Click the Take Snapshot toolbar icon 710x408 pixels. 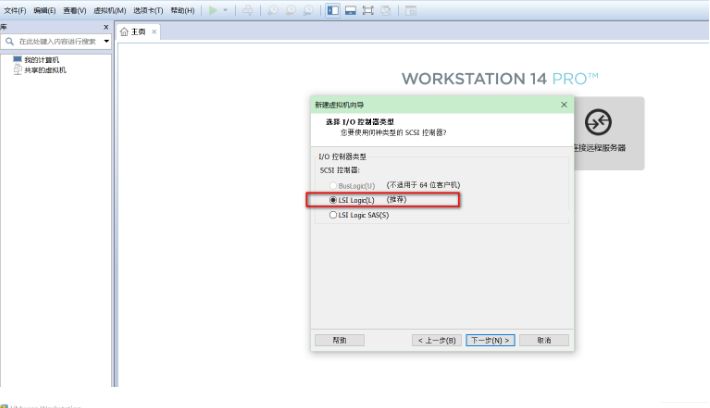[273, 10]
